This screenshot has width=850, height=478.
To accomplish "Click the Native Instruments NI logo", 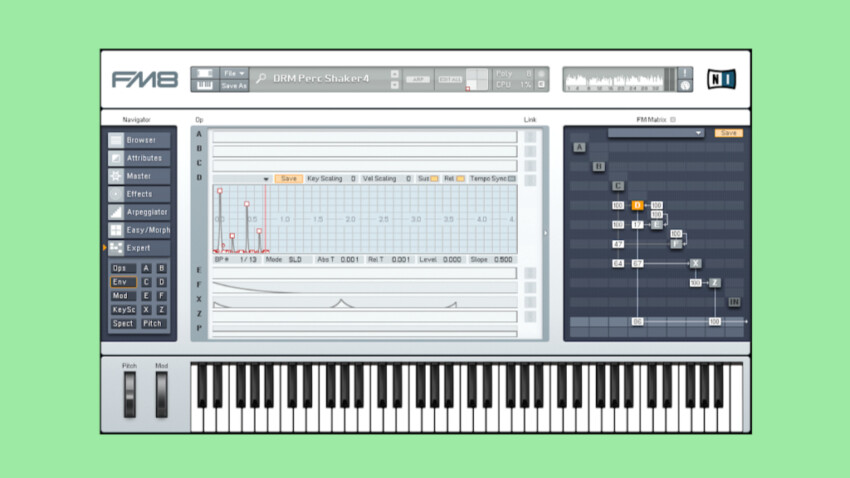I will click(x=722, y=79).
